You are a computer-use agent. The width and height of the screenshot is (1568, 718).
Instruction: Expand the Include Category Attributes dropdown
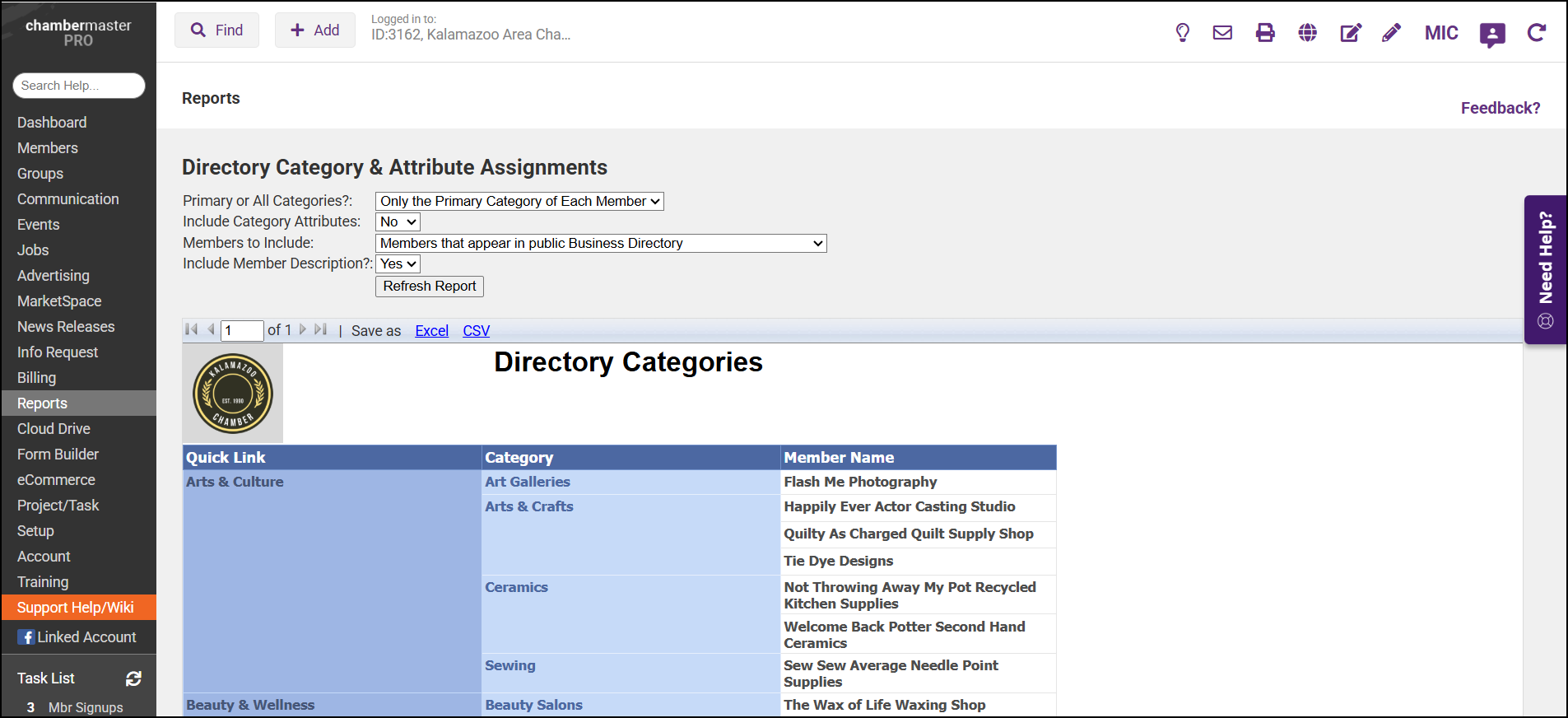(x=398, y=222)
